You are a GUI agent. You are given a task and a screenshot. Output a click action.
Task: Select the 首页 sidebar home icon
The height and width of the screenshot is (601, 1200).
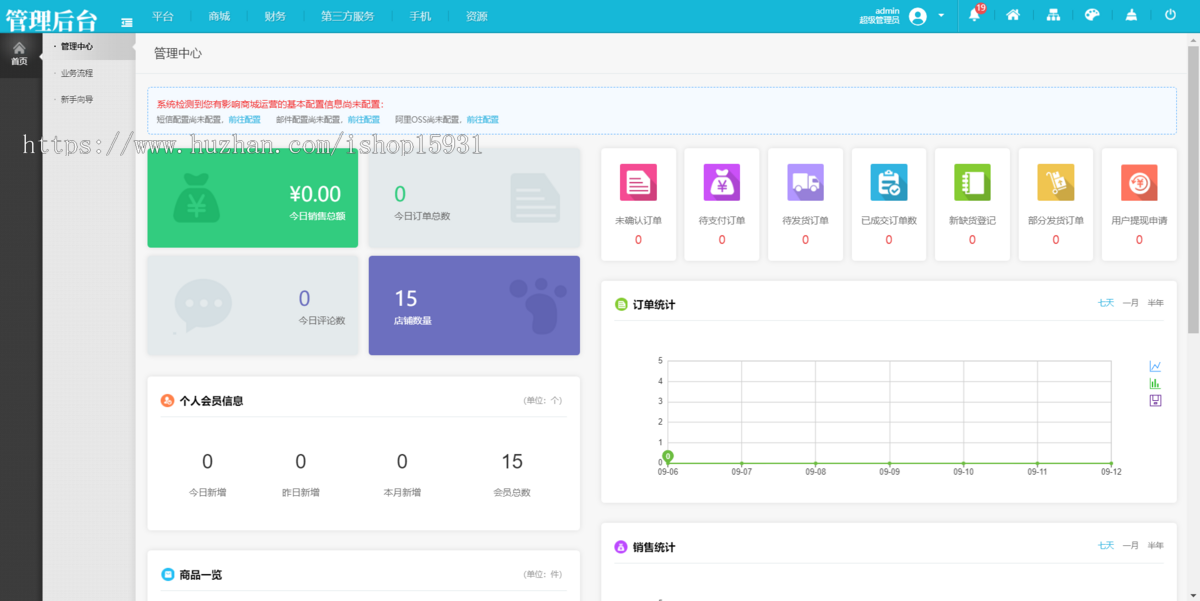point(19,53)
